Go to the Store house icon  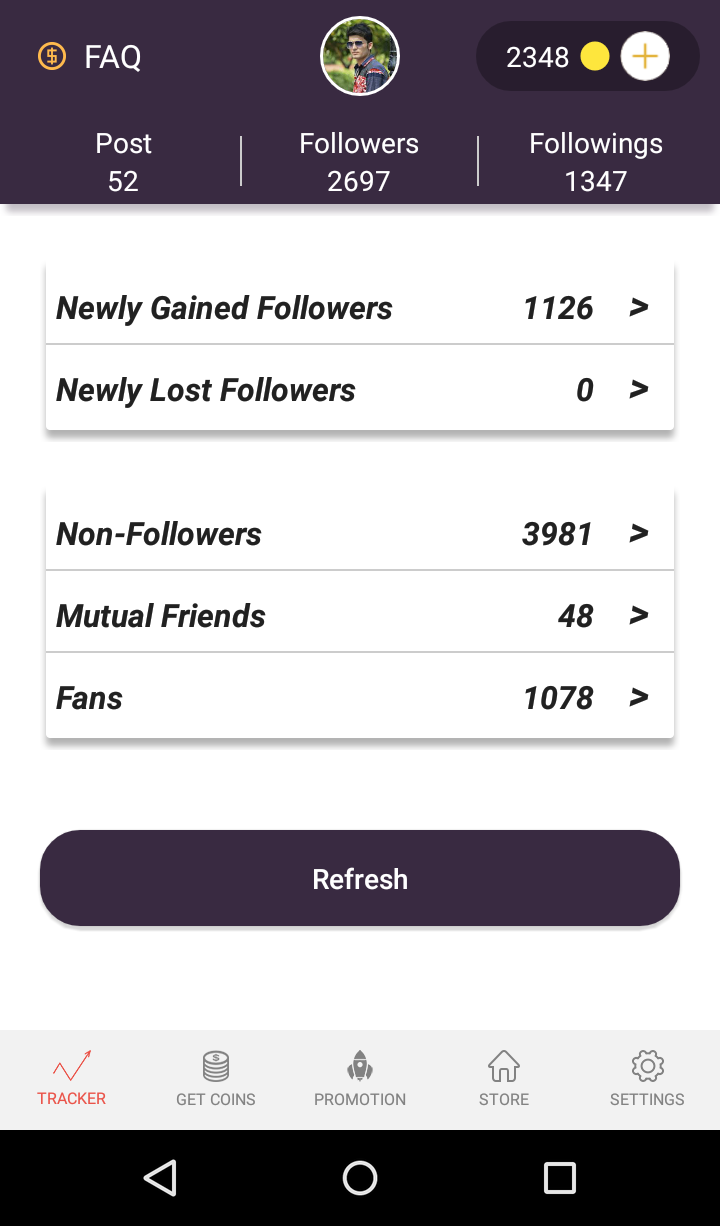(x=504, y=1066)
